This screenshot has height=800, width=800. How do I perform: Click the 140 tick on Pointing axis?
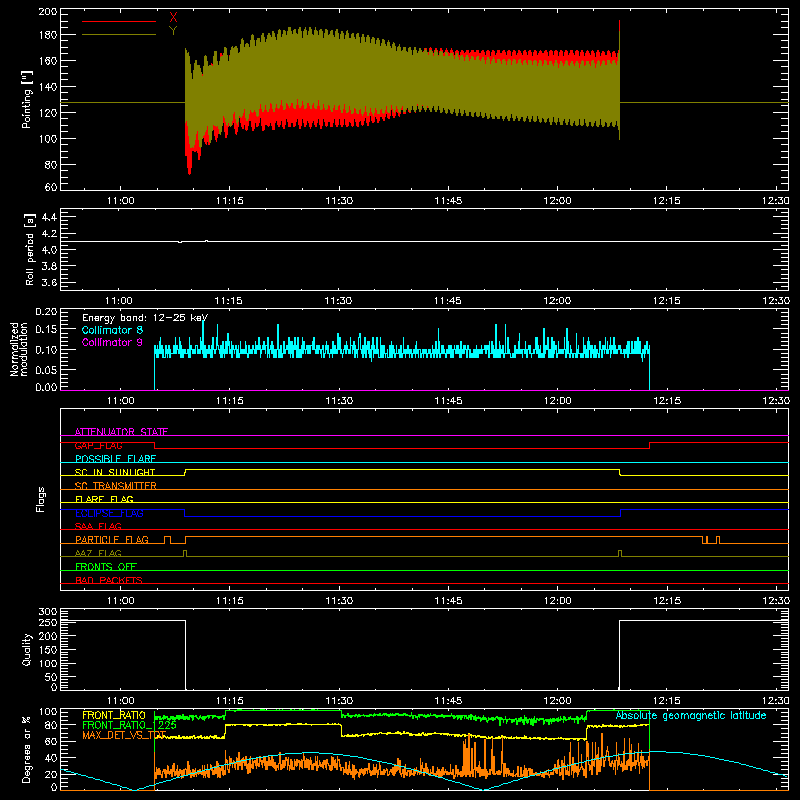[47, 87]
